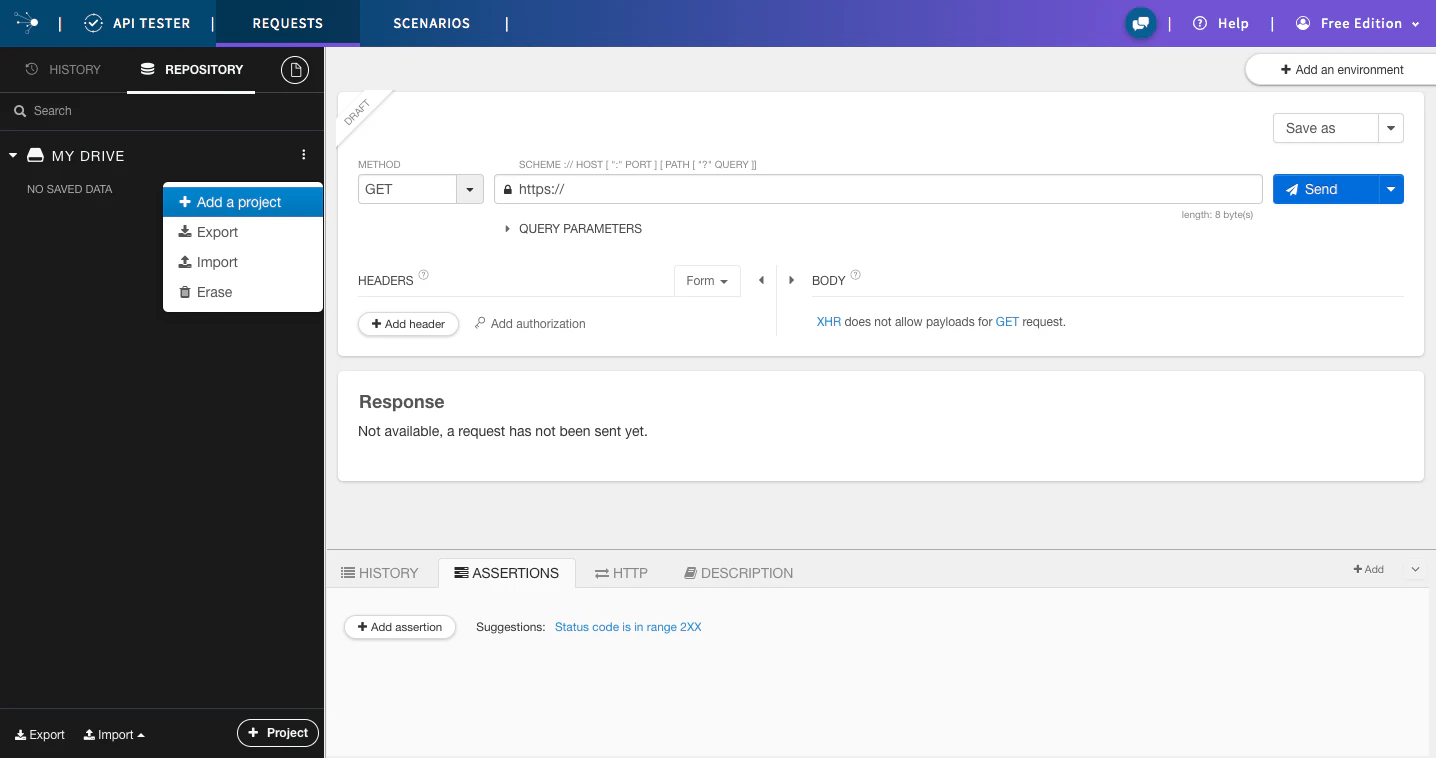The width and height of the screenshot is (1436, 758).
Task: Select Import in the context menu
Action: coord(243,262)
